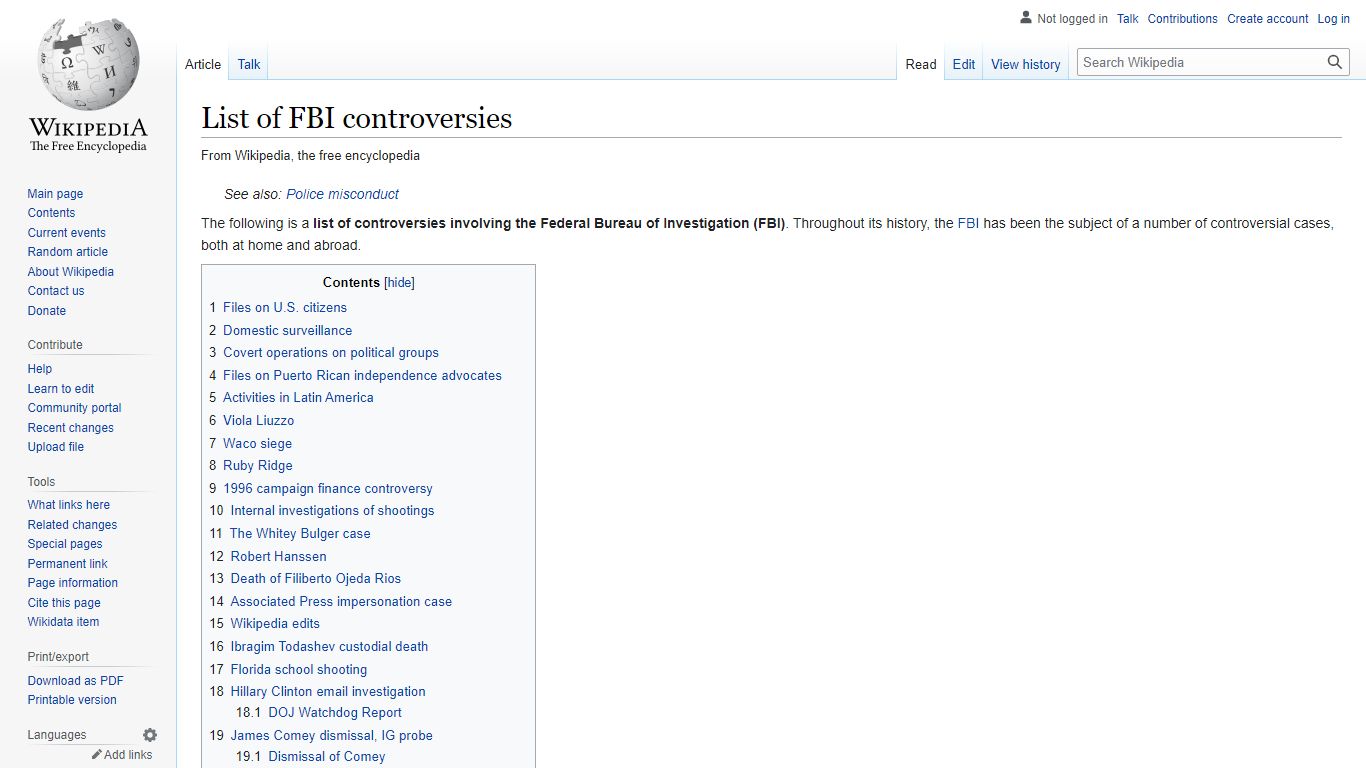This screenshot has height=768, width=1366.
Task: Open Learn to edit link
Action: 61,389
